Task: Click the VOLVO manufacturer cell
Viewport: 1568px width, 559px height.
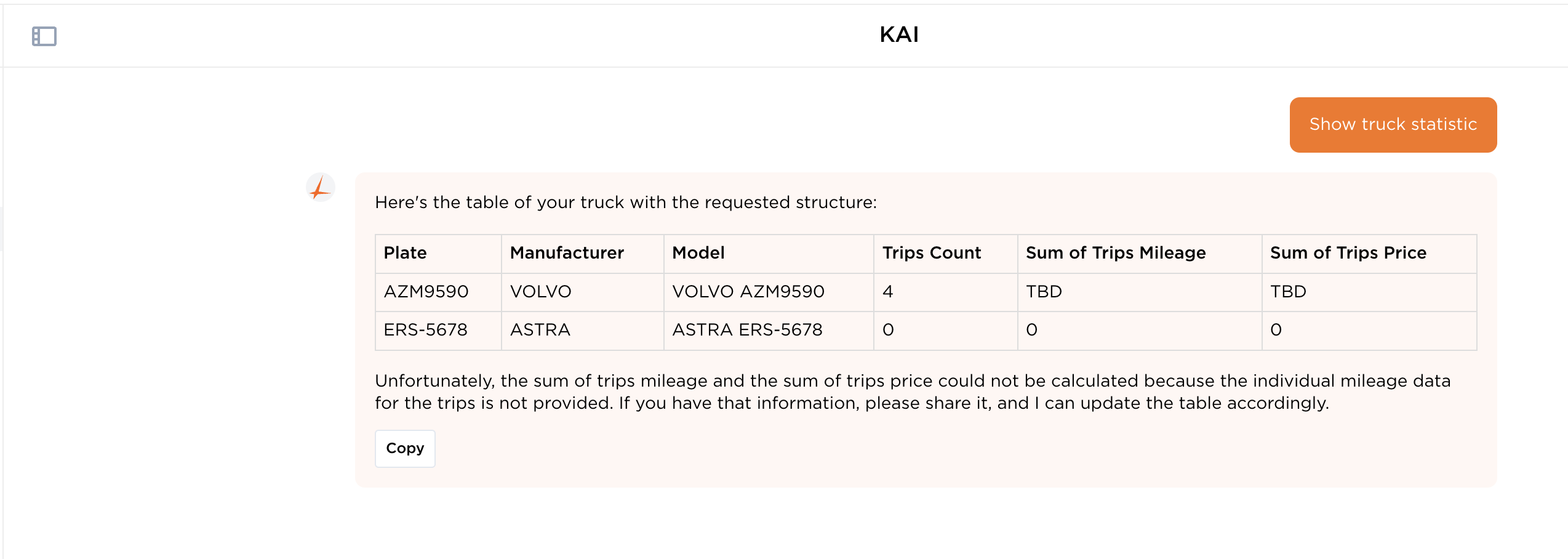Action: (x=540, y=292)
